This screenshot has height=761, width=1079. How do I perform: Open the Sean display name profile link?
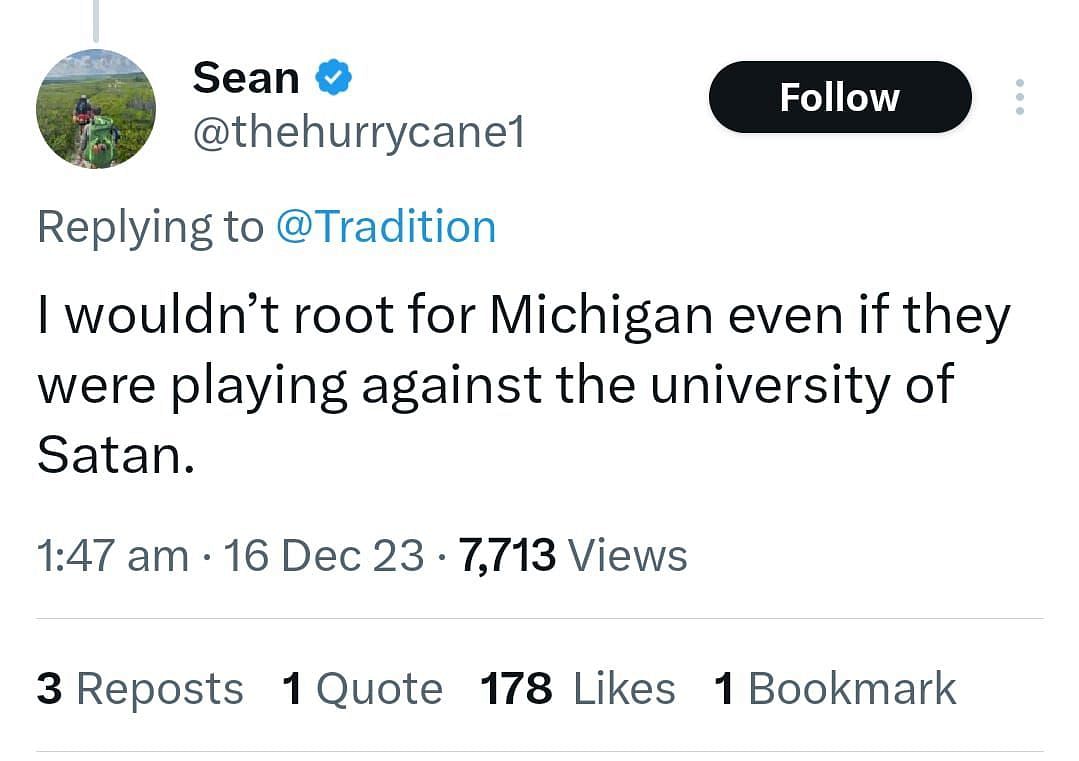(246, 77)
